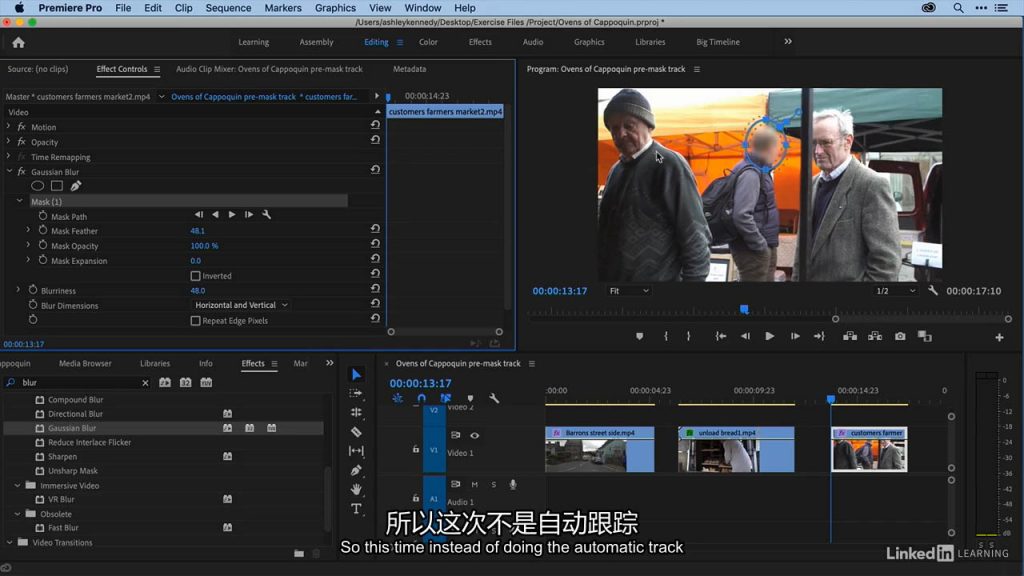
Task: Enable Repeat Edge Pixels checkbox
Action: (195, 321)
